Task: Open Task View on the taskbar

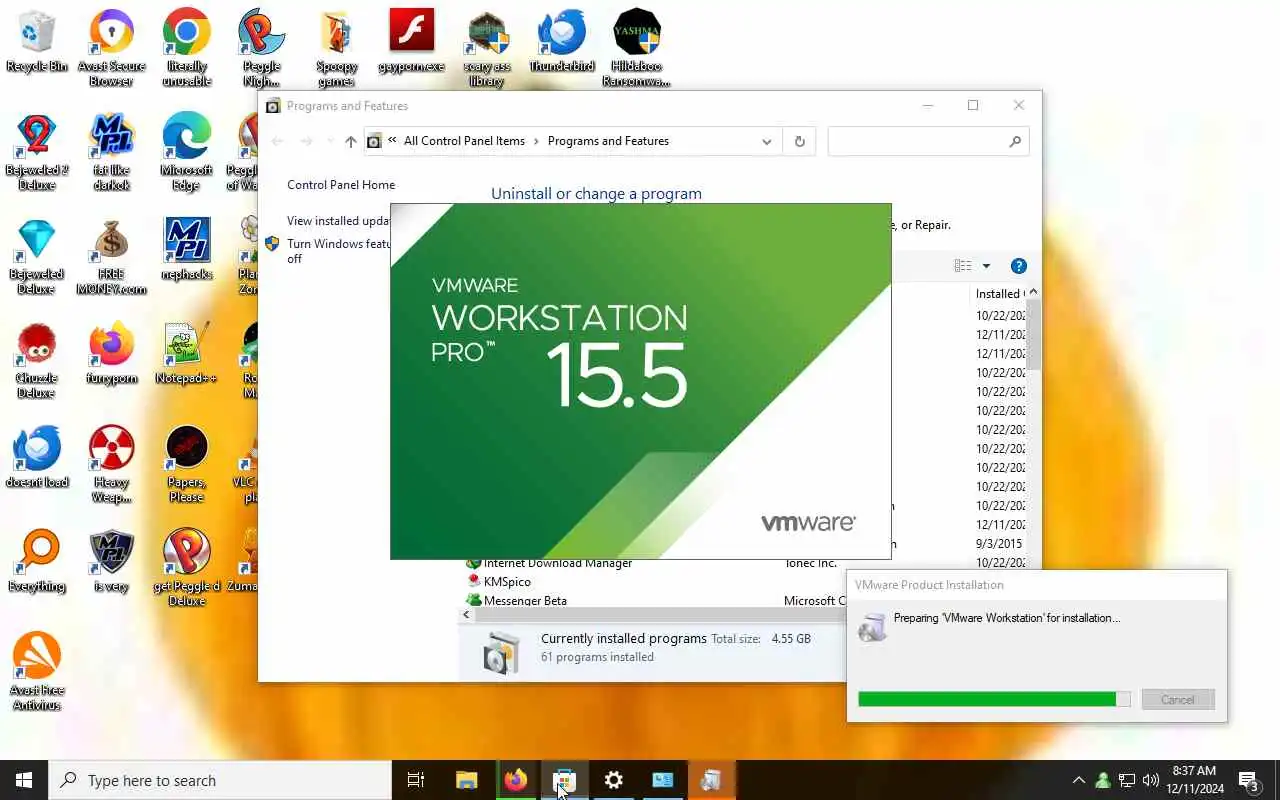Action: click(416, 780)
